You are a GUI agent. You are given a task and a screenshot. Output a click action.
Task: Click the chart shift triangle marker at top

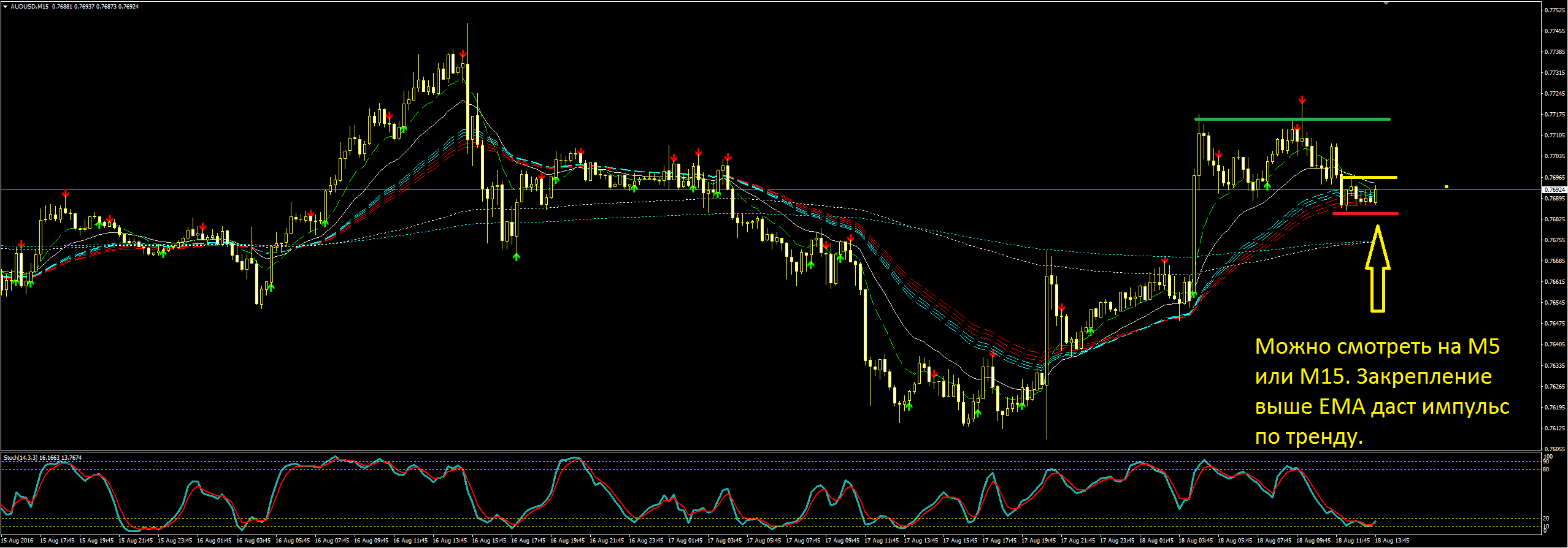tap(1386, 3)
